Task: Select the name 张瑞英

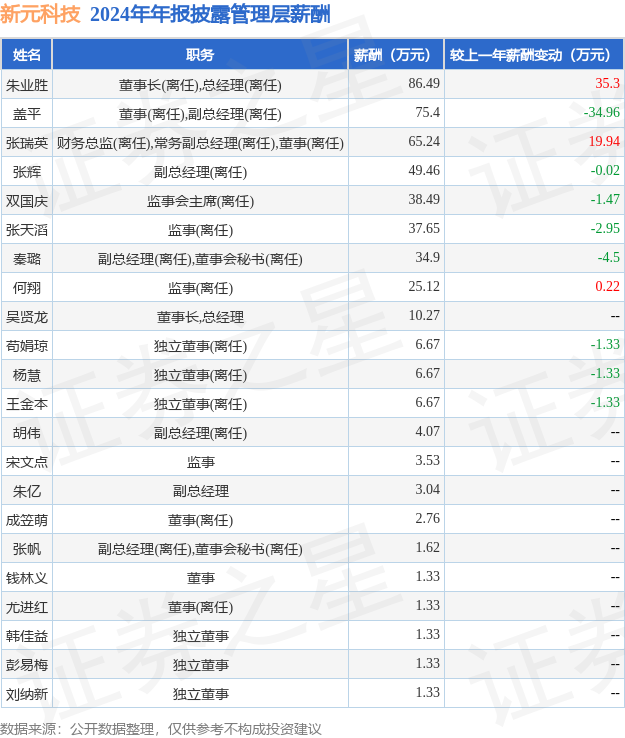Action: (x=27, y=143)
